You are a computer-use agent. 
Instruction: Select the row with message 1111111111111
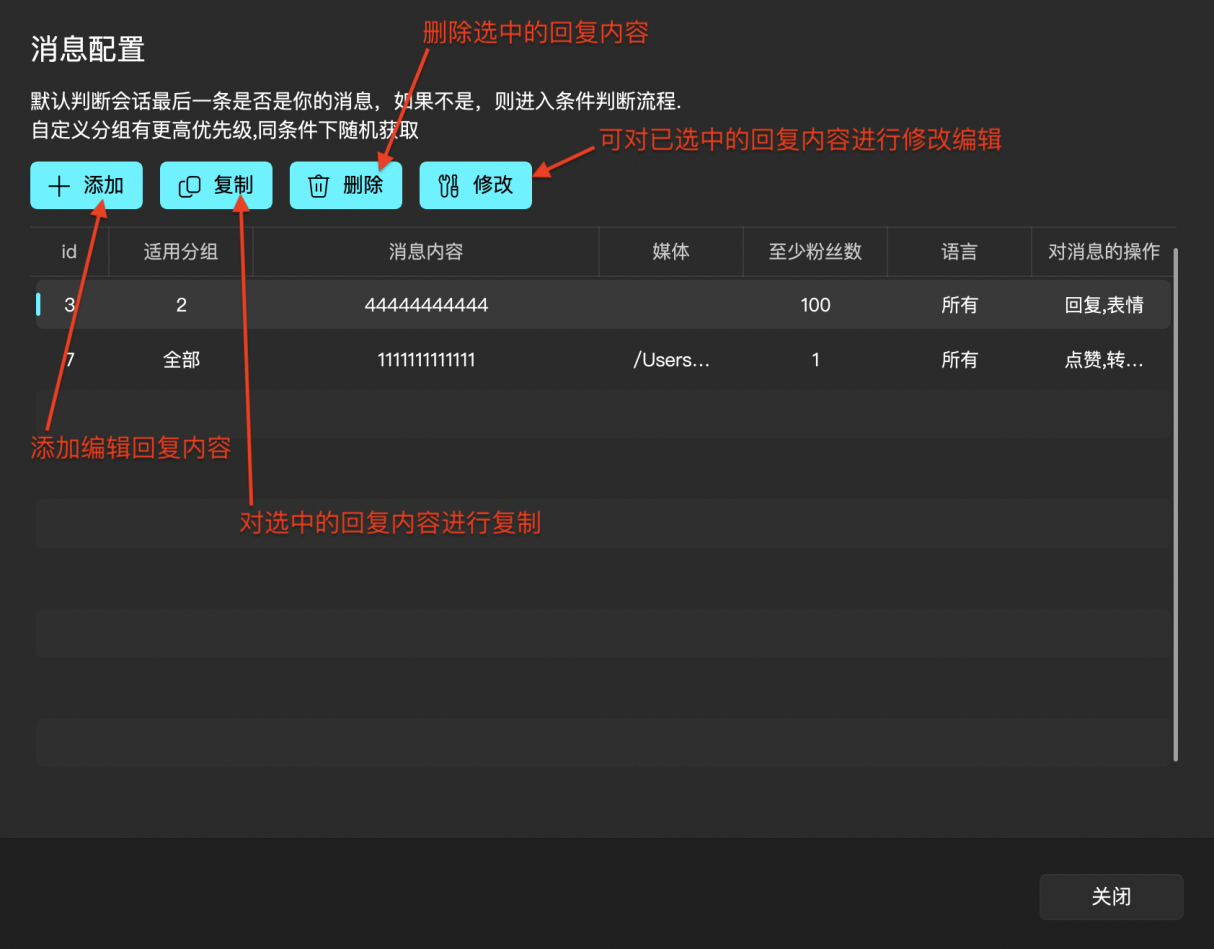click(x=426, y=360)
